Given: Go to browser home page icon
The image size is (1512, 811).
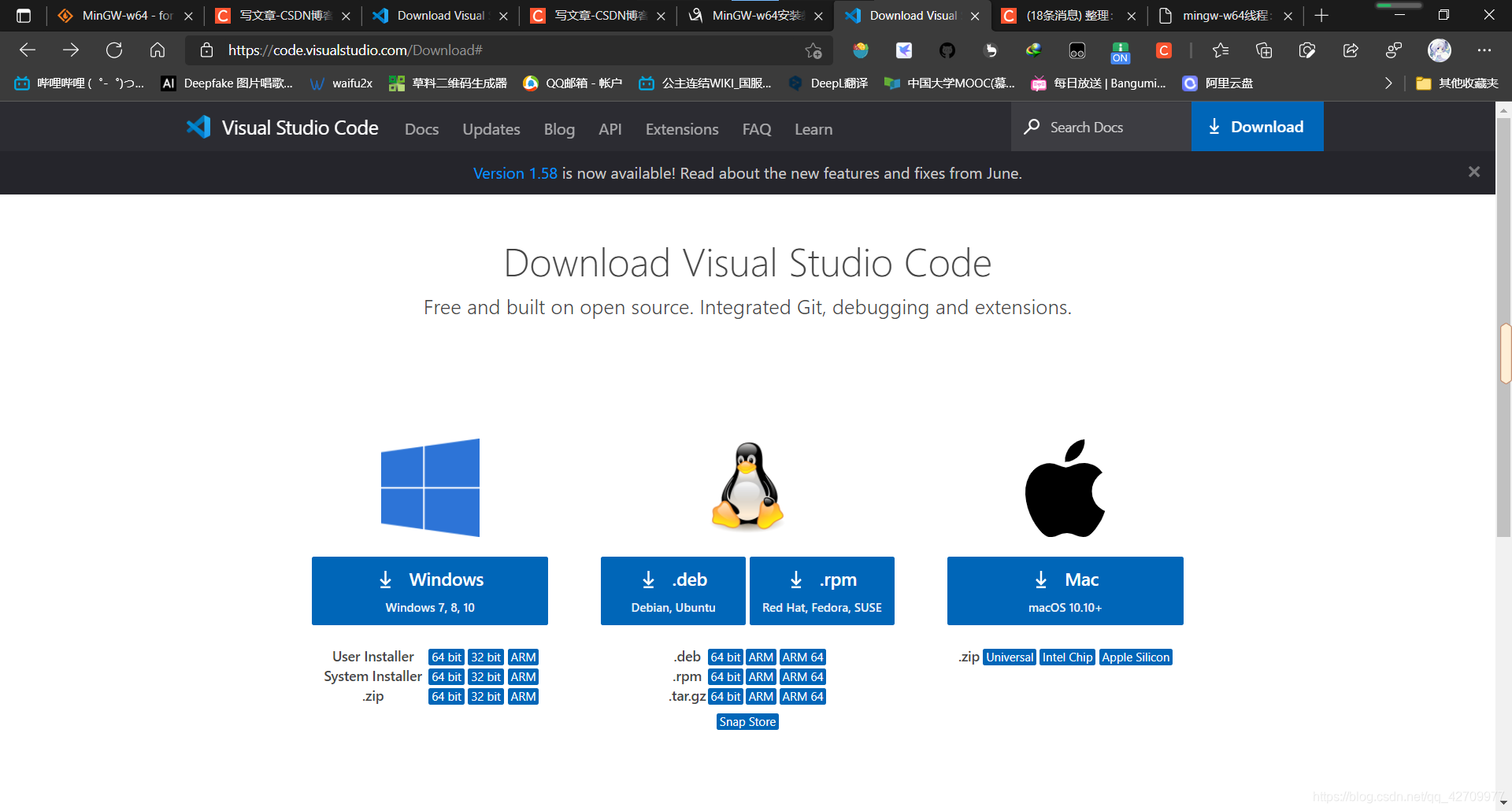Looking at the screenshot, I should (157, 50).
